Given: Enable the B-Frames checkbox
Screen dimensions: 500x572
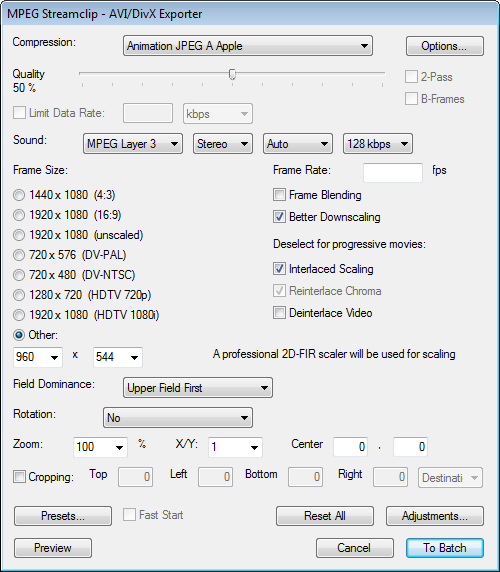Looking at the screenshot, I should tap(411, 98).
